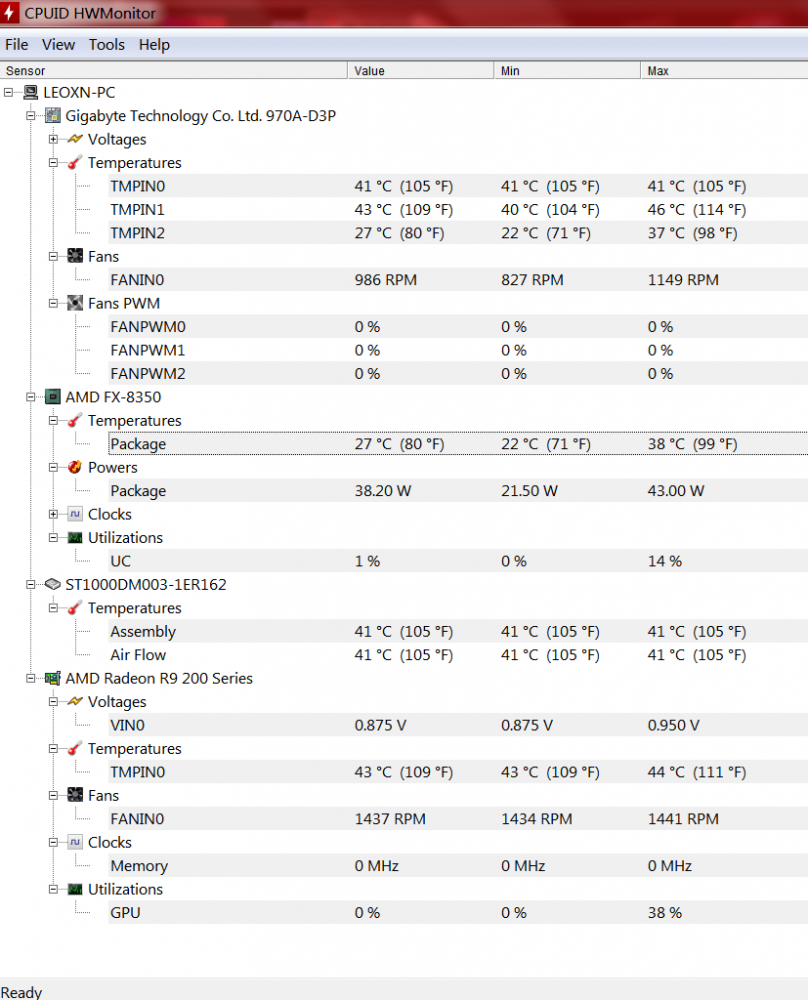Click the graphics card icon for Radeon R9
This screenshot has height=1000, width=808.
coord(53,678)
